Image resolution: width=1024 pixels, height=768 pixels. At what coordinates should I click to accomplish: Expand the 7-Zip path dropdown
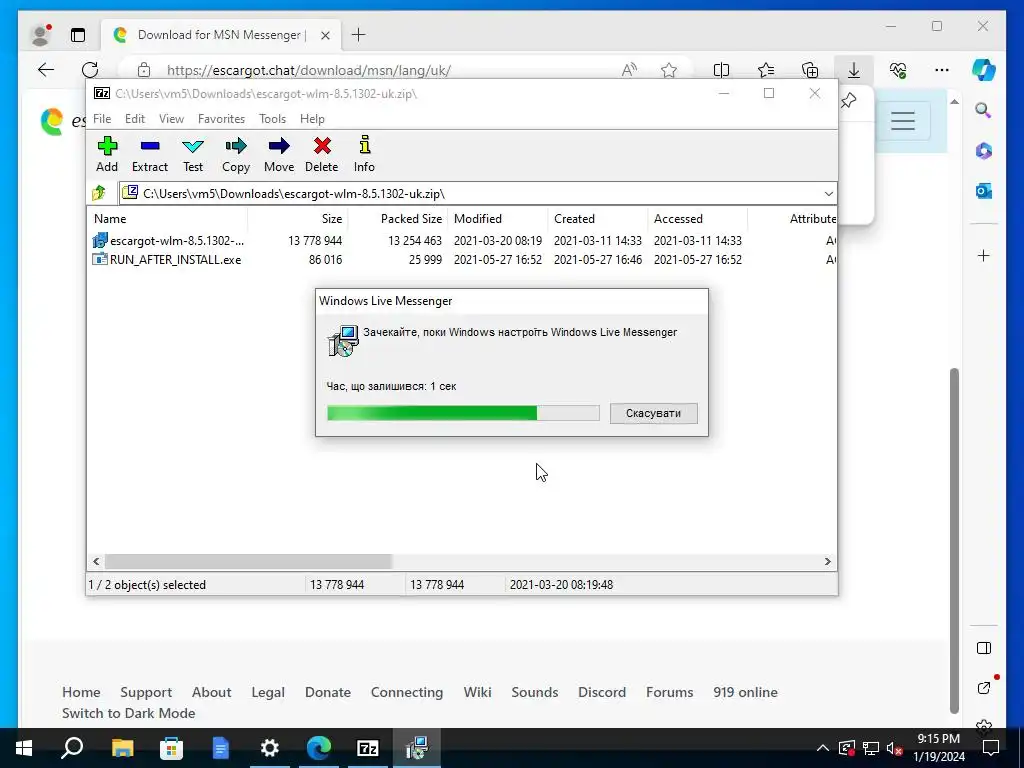[x=828, y=193]
